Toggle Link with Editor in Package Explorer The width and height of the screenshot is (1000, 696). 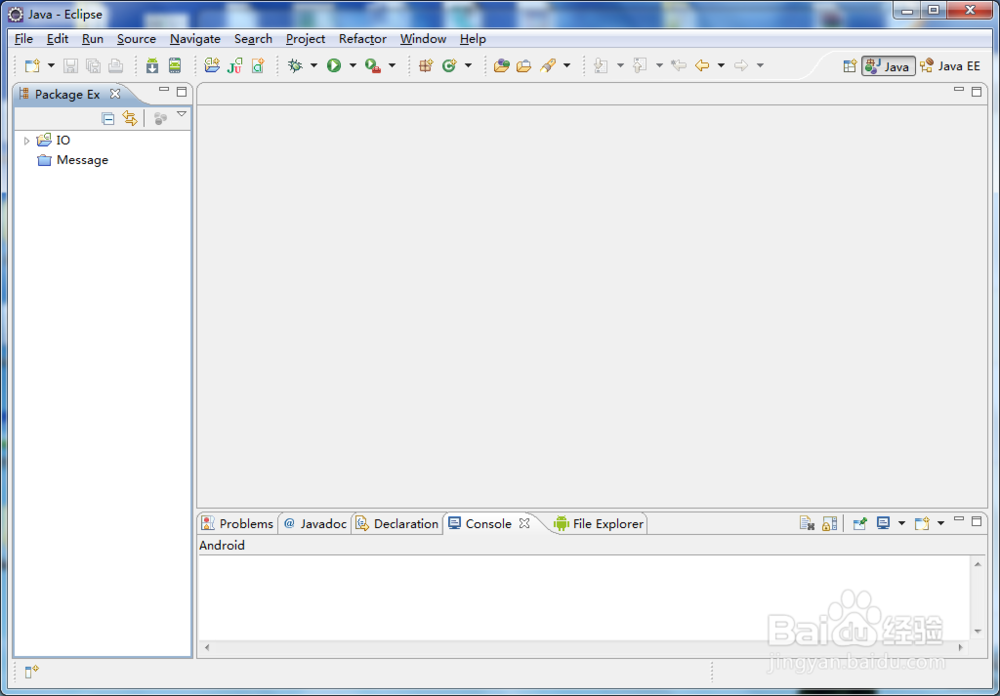[130, 119]
